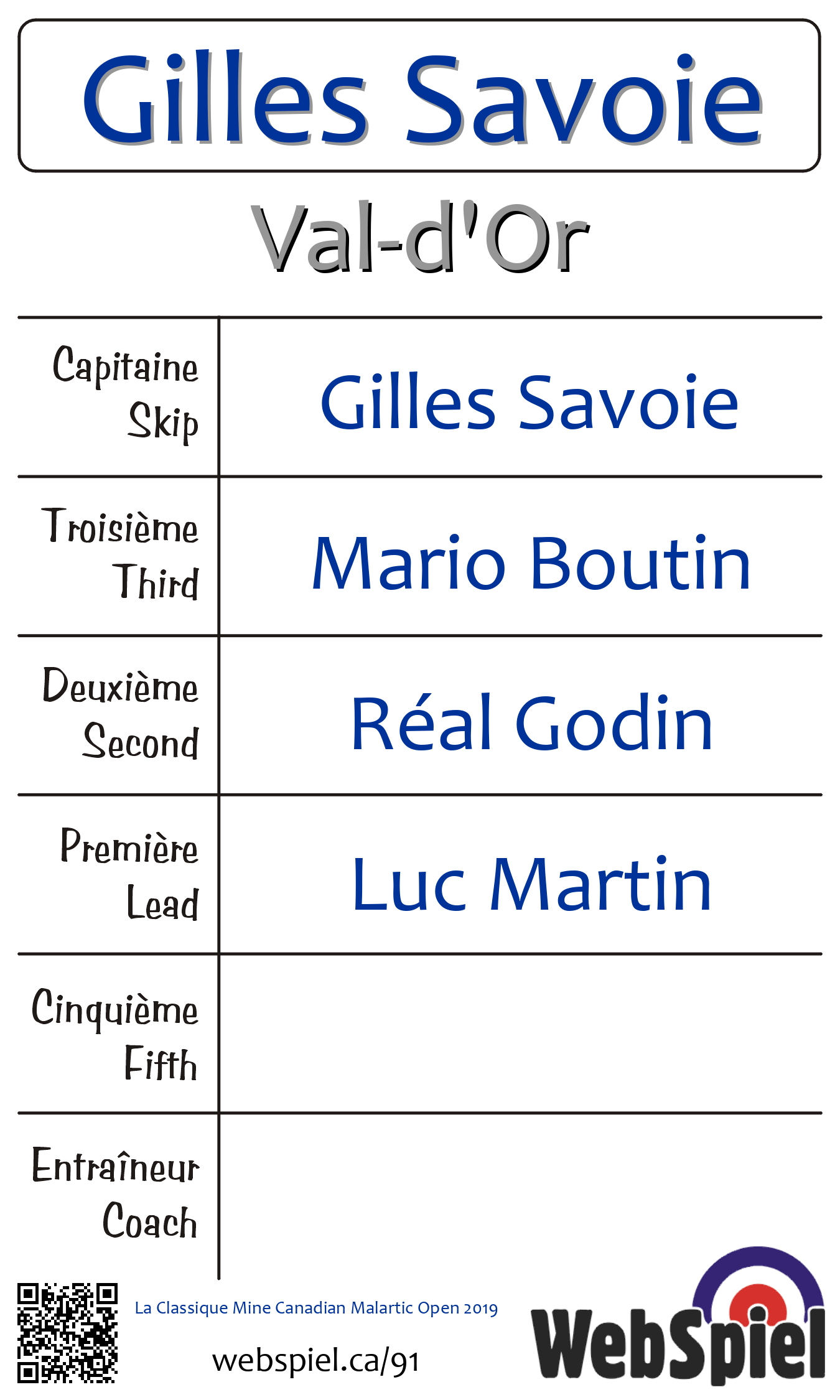
Task: Select the large Gilles Savoie team title banner
Action: 420,96
